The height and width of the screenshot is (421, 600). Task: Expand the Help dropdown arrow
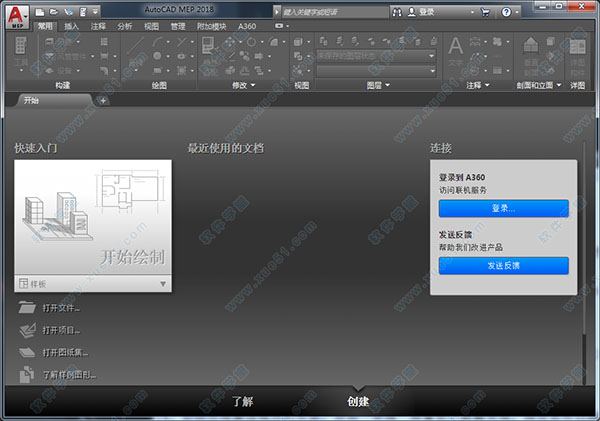point(517,12)
